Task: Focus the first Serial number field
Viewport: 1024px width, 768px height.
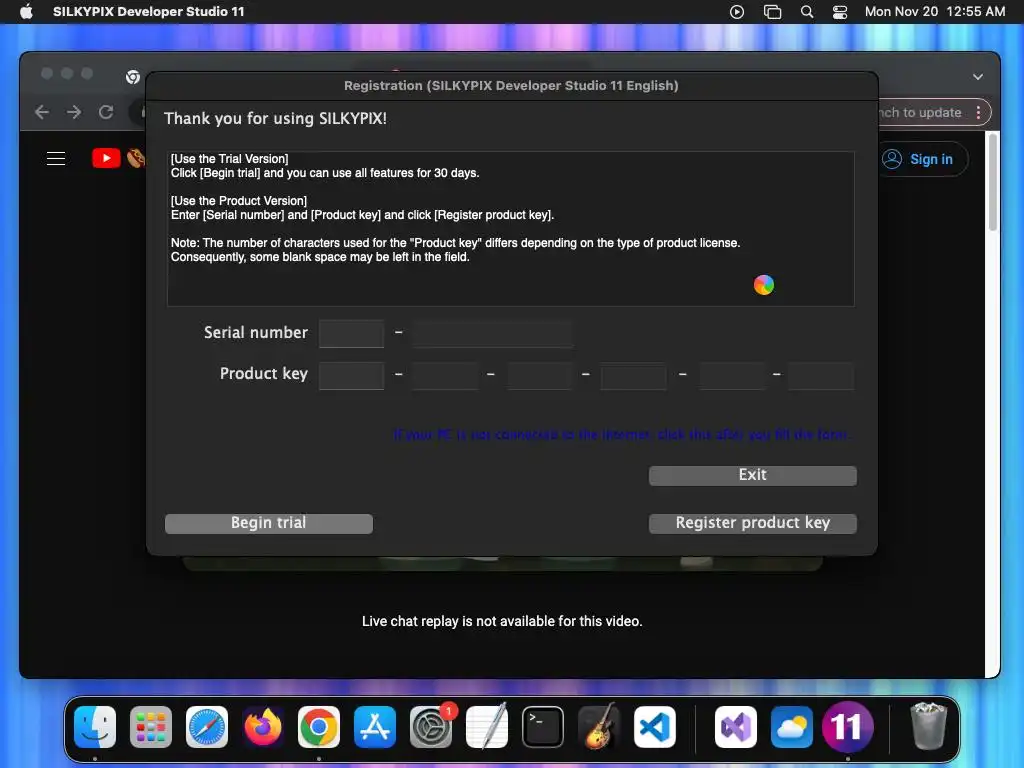Action: 351,334
